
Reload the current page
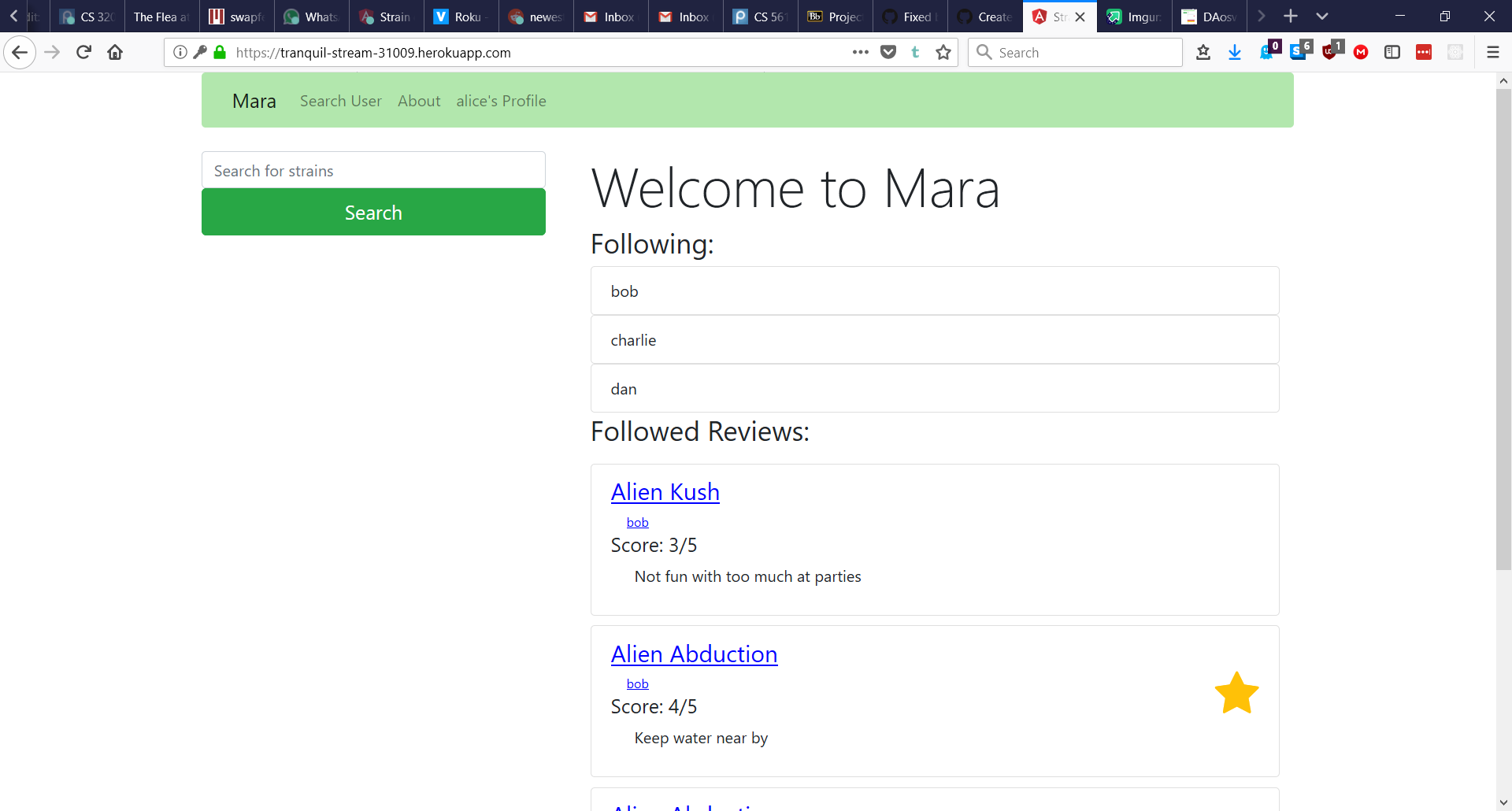click(x=83, y=53)
